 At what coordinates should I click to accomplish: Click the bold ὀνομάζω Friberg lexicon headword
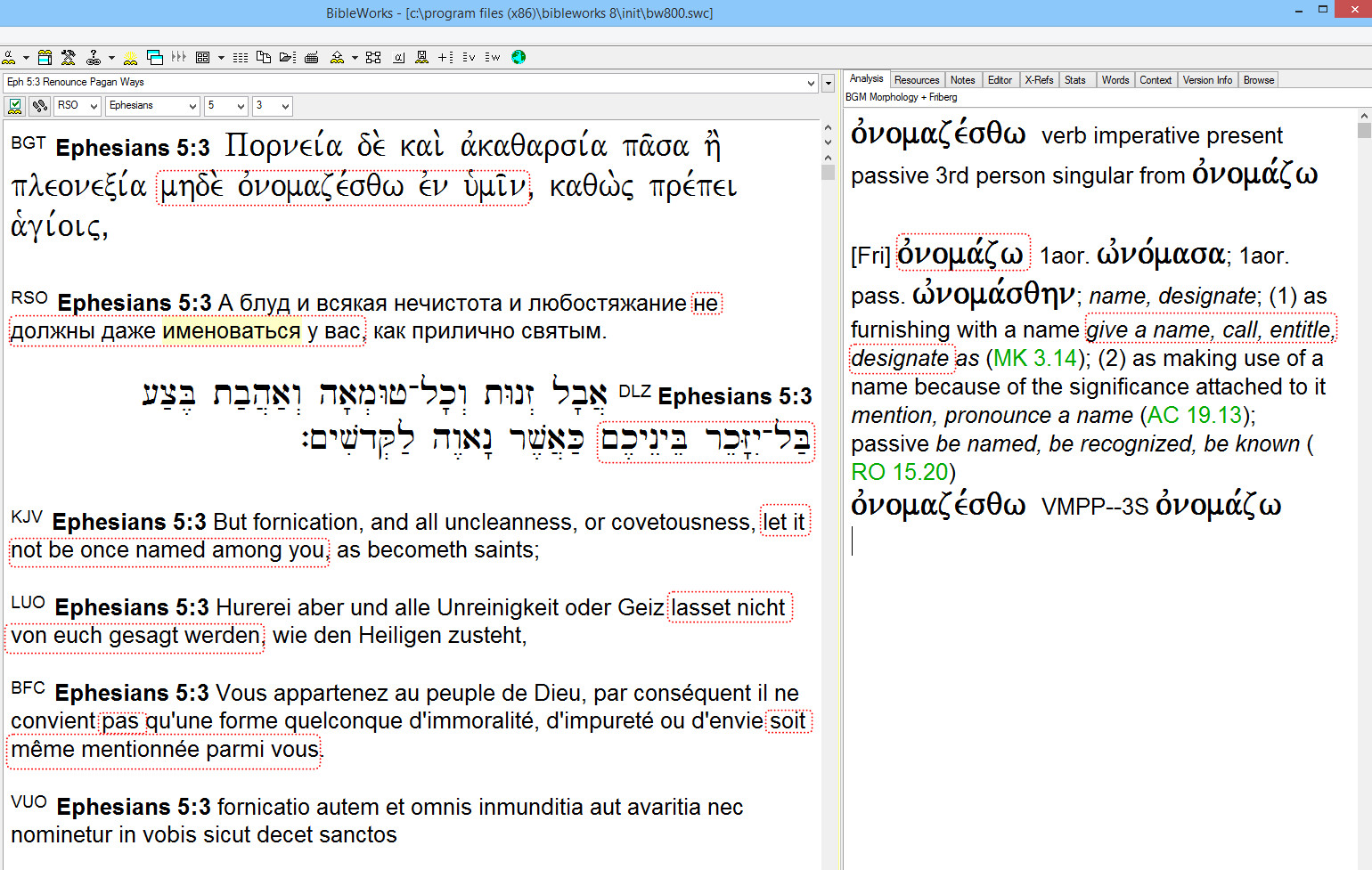[960, 254]
